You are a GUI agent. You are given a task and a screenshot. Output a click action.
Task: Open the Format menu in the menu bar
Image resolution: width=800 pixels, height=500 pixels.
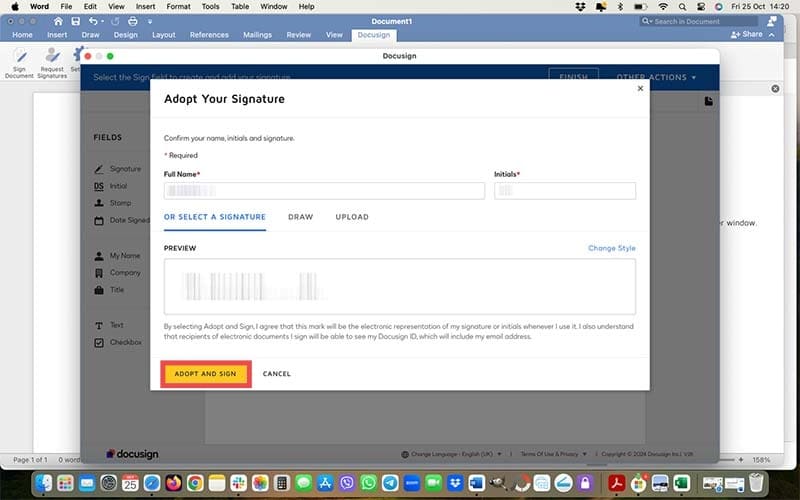coord(179,7)
